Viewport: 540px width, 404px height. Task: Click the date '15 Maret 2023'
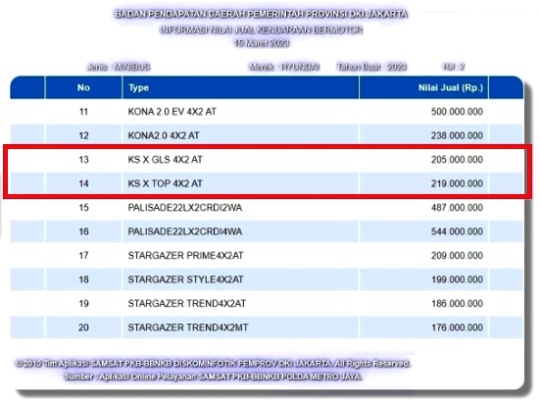click(261, 43)
